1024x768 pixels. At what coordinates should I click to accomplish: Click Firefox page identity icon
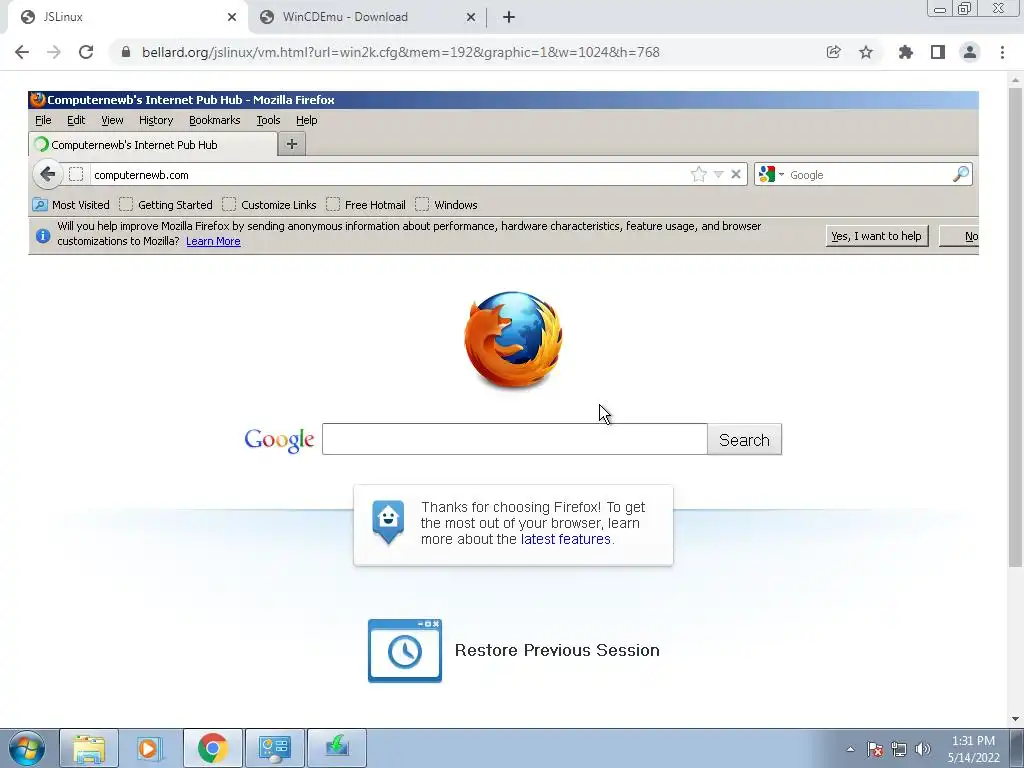tap(76, 174)
